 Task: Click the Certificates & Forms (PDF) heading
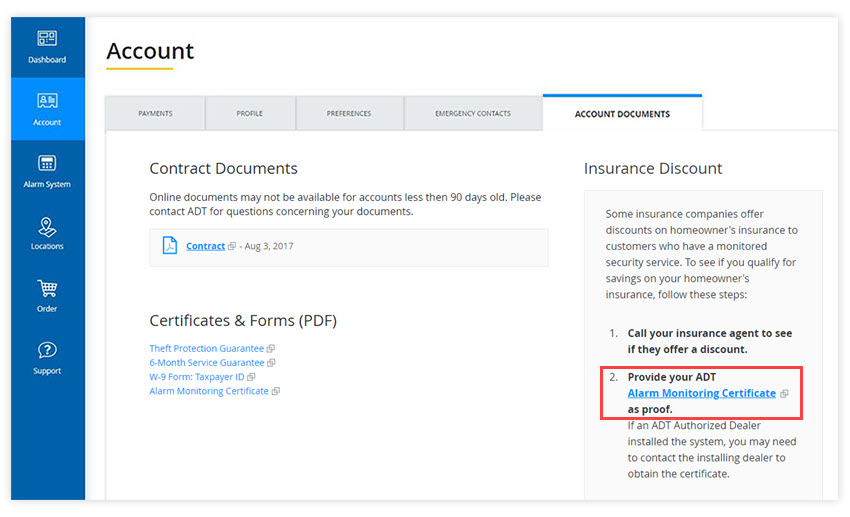click(x=243, y=321)
